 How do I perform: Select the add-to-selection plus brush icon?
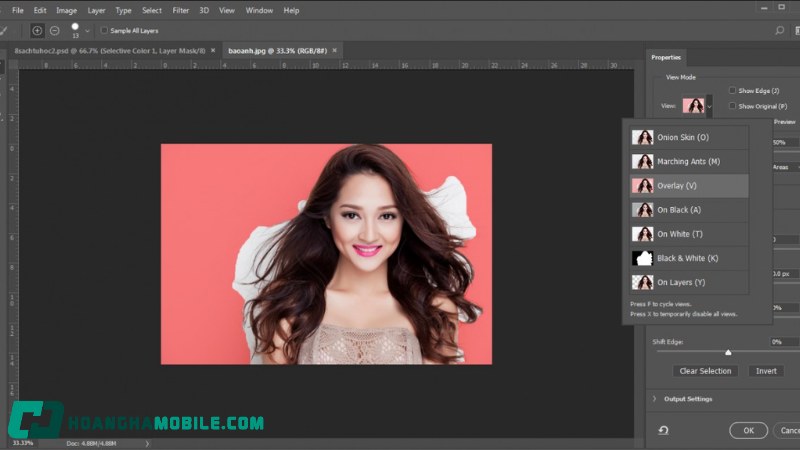(37, 31)
